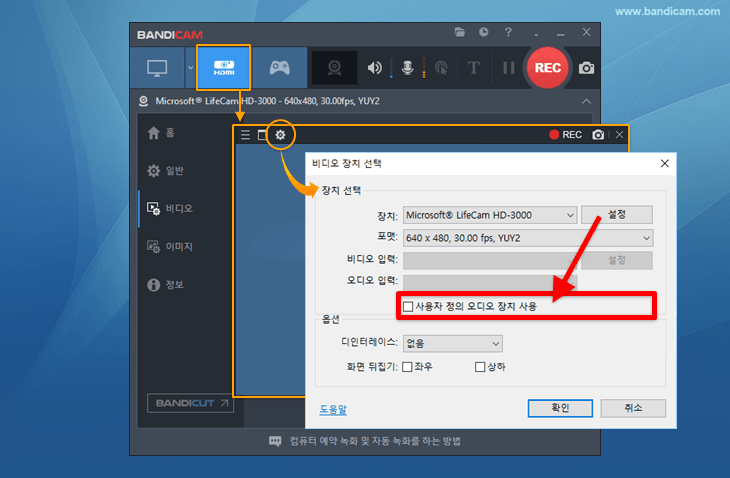Click the speaker volume level meter

point(391,68)
